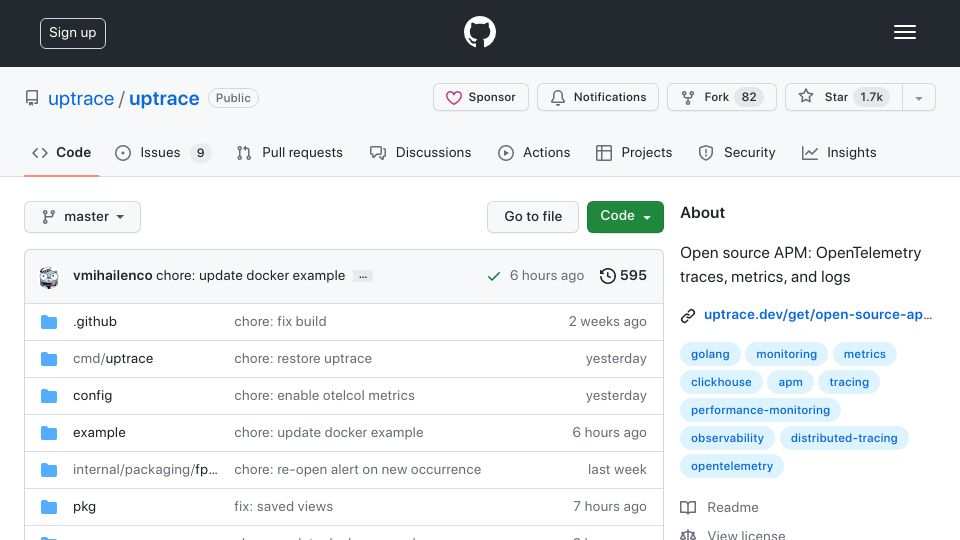The width and height of the screenshot is (960, 540).
Task: Switch to the Issues tab
Action: [163, 152]
